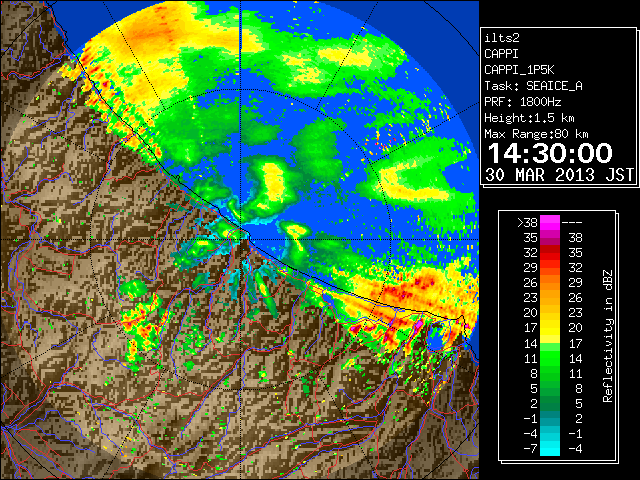Click the cyan -7 dBZ color swatch
Screen dimensions: 640x480
click(550, 448)
